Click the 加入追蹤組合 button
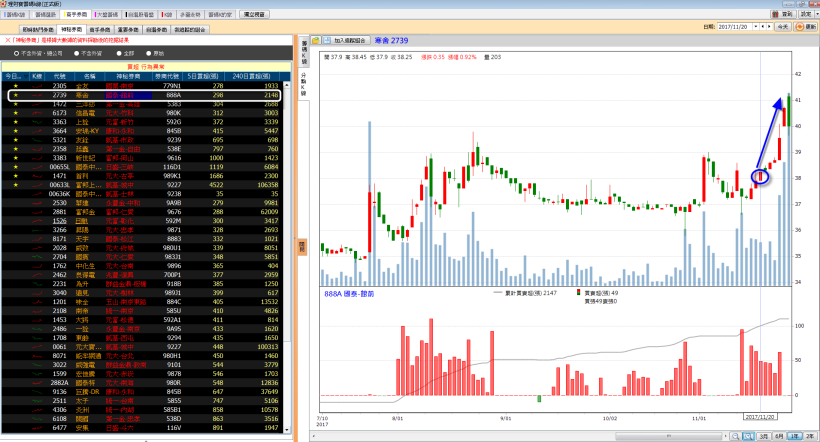Viewport: 820px width, 442px height. tap(342, 40)
